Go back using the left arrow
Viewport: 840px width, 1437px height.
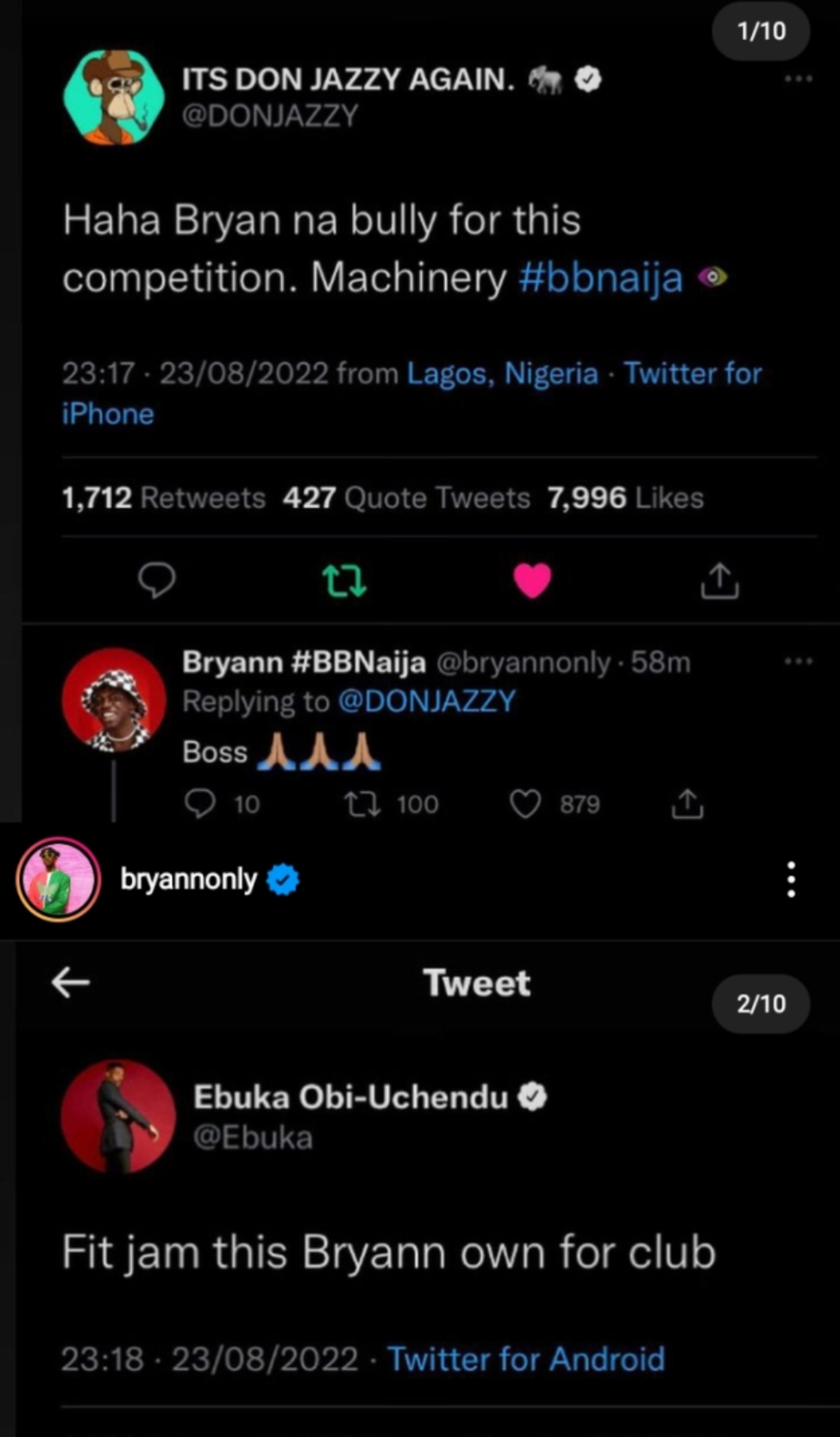[x=71, y=982]
